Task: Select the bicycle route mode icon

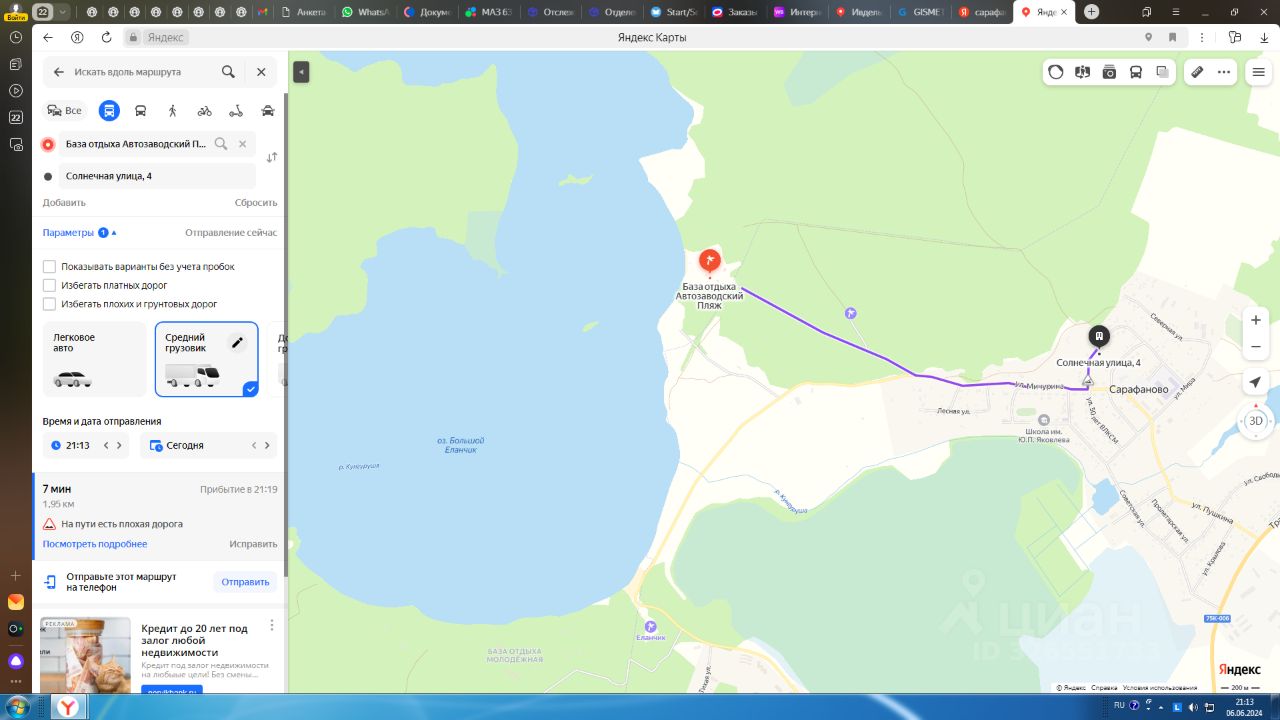Action: pyautogui.click(x=204, y=111)
